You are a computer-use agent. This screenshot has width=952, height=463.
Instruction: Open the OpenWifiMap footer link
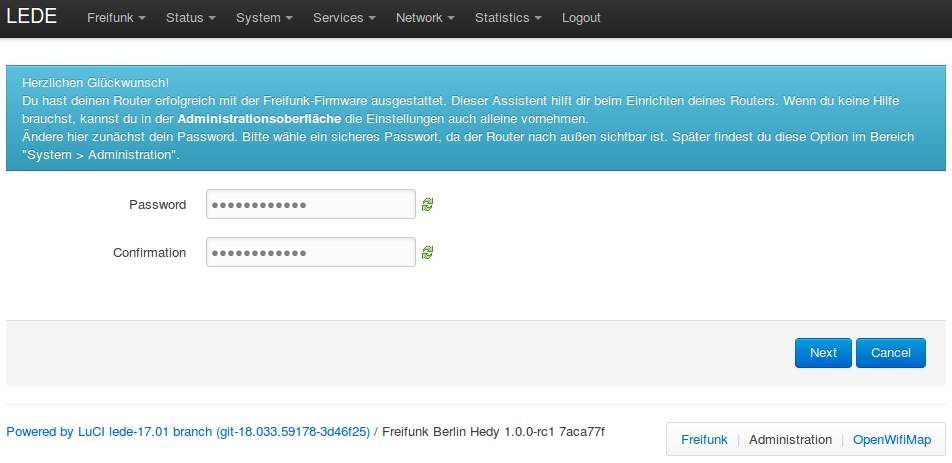(891, 440)
